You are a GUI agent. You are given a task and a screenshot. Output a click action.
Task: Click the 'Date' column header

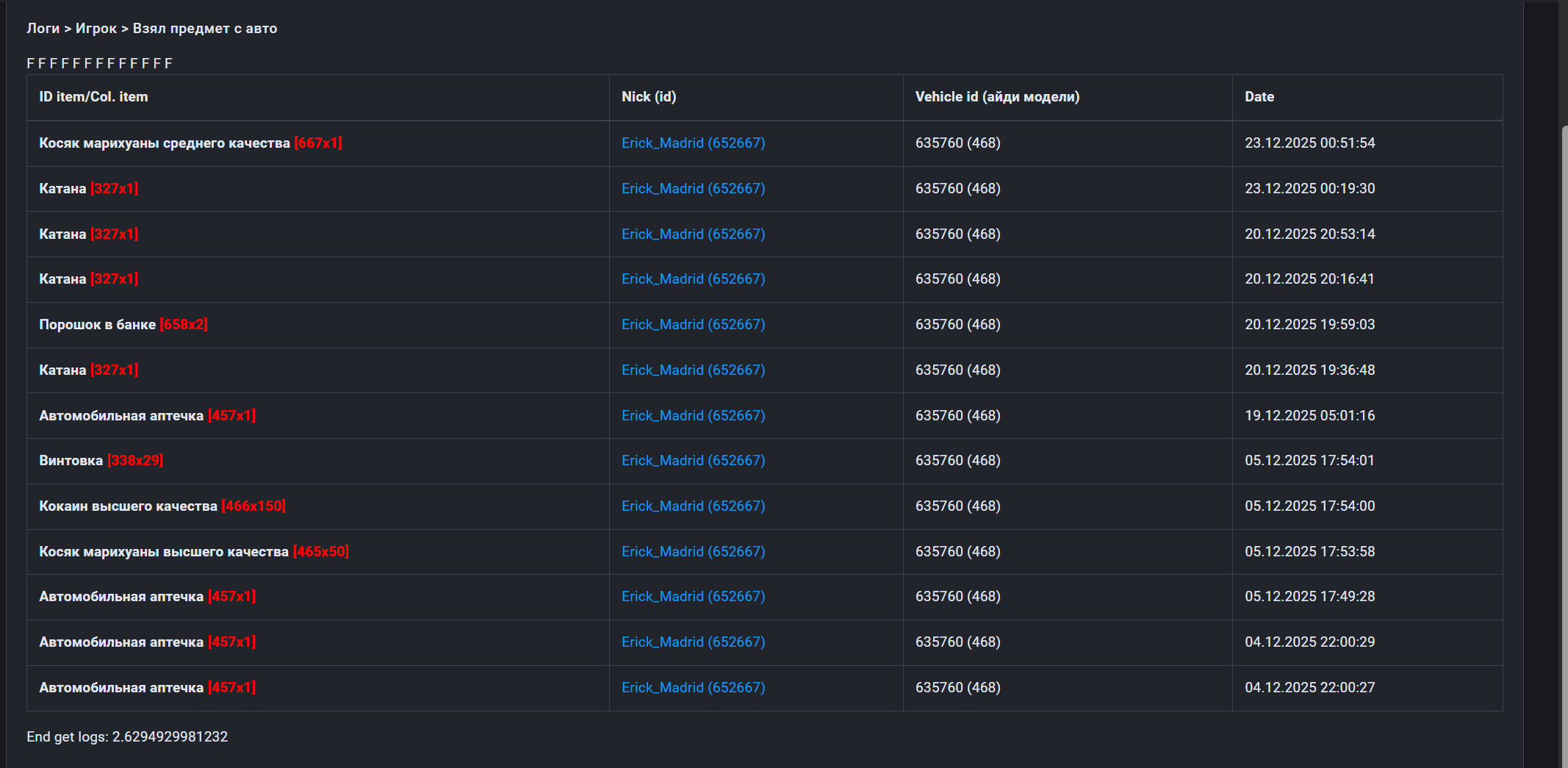pyautogui.click(x=1259, y=97)
